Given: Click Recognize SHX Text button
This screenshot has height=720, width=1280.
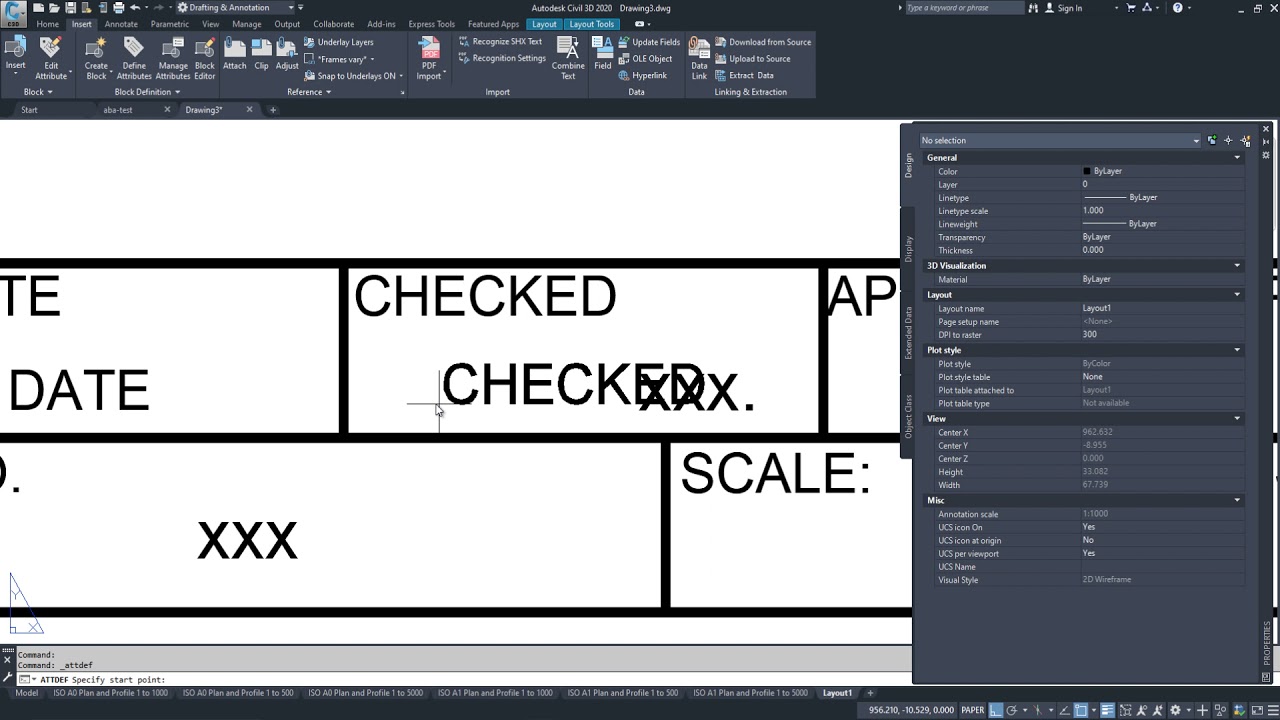Looking at the screenshot, I should point(500,42).
